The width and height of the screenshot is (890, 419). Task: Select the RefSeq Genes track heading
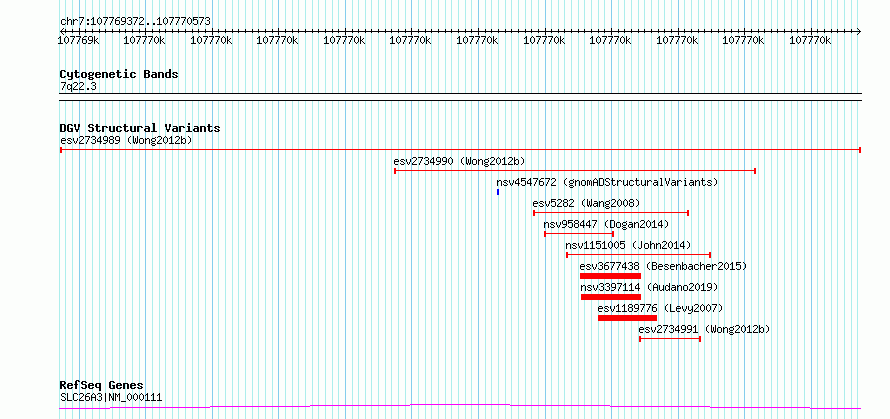pos(102,386)
